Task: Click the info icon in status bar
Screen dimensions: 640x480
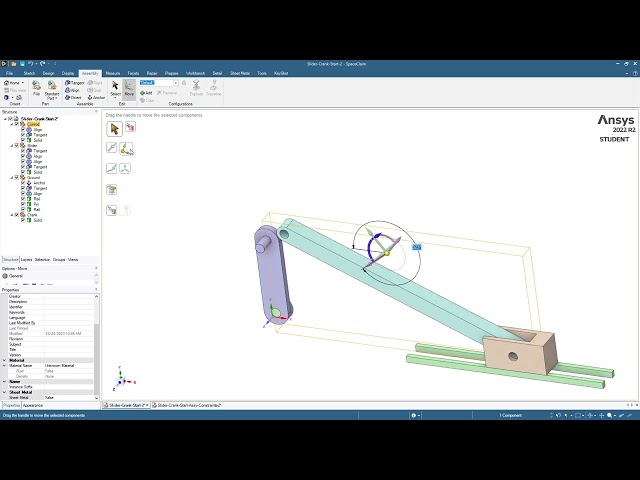Action: click(413, 415)
